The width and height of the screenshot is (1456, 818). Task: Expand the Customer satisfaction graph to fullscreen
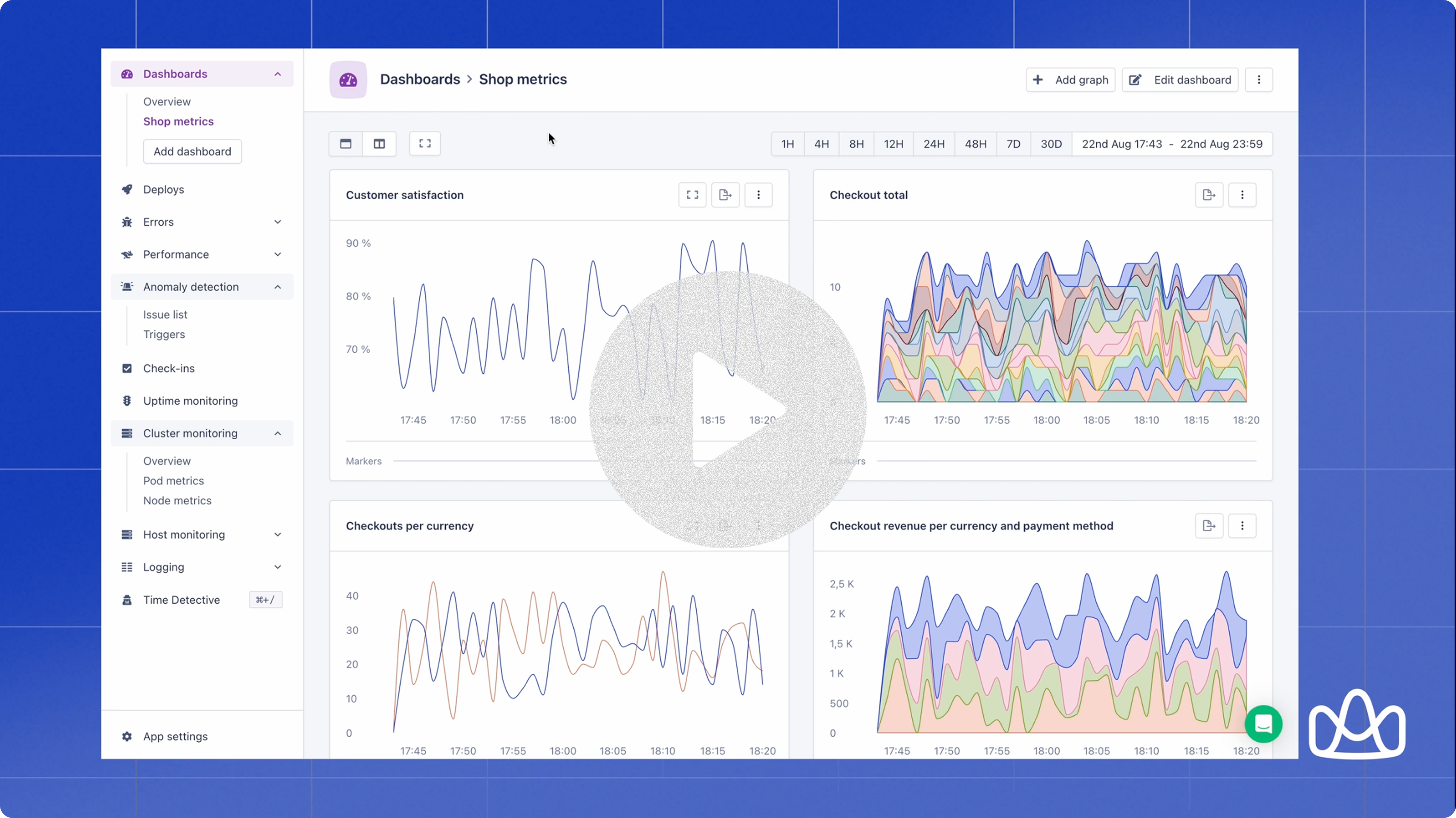(x=692, y=195)
